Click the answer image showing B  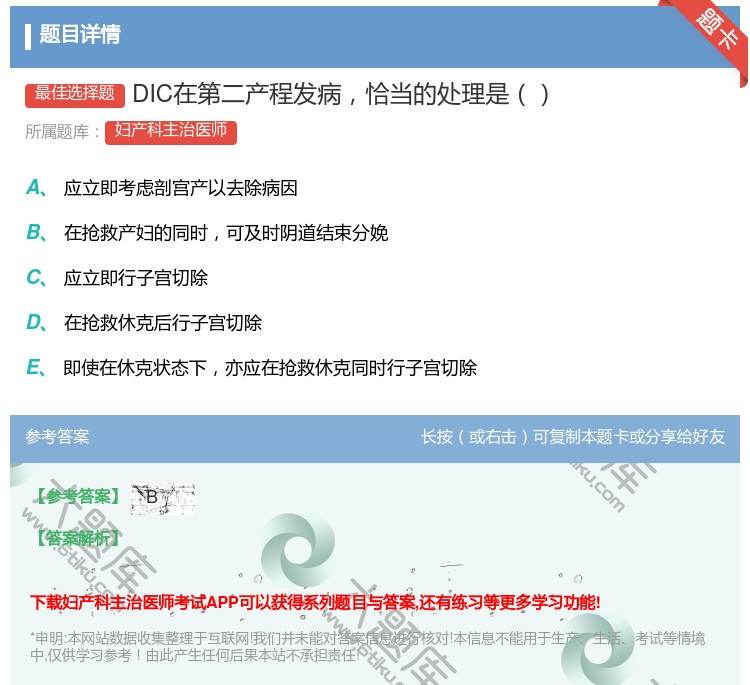point(163,499)
